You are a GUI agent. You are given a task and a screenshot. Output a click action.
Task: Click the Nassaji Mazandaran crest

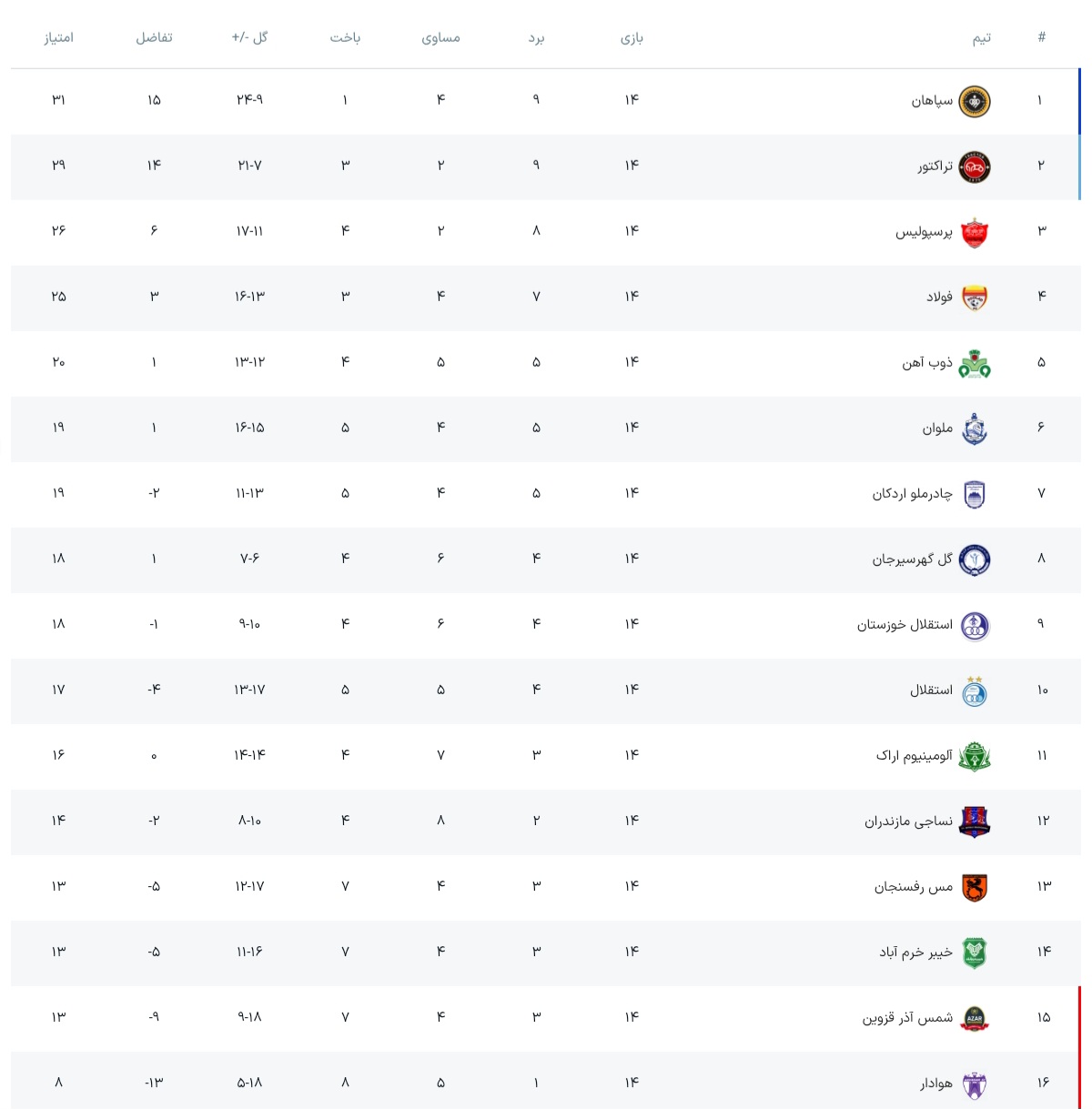pos(975,822)
